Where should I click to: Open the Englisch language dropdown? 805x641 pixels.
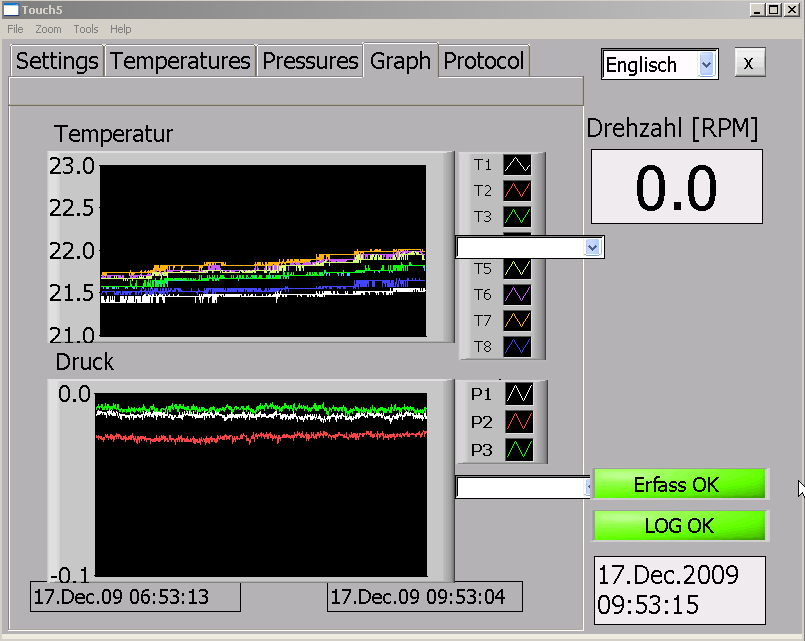(706, 65)
